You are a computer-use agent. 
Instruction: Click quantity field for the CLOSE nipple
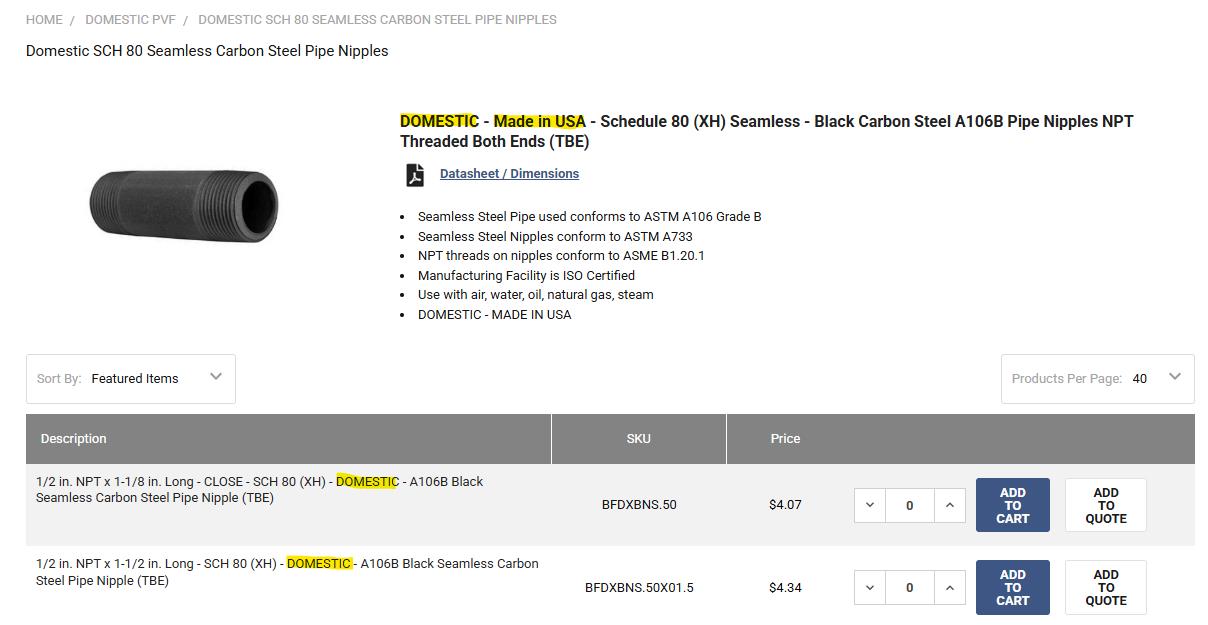tap(909, 505)
